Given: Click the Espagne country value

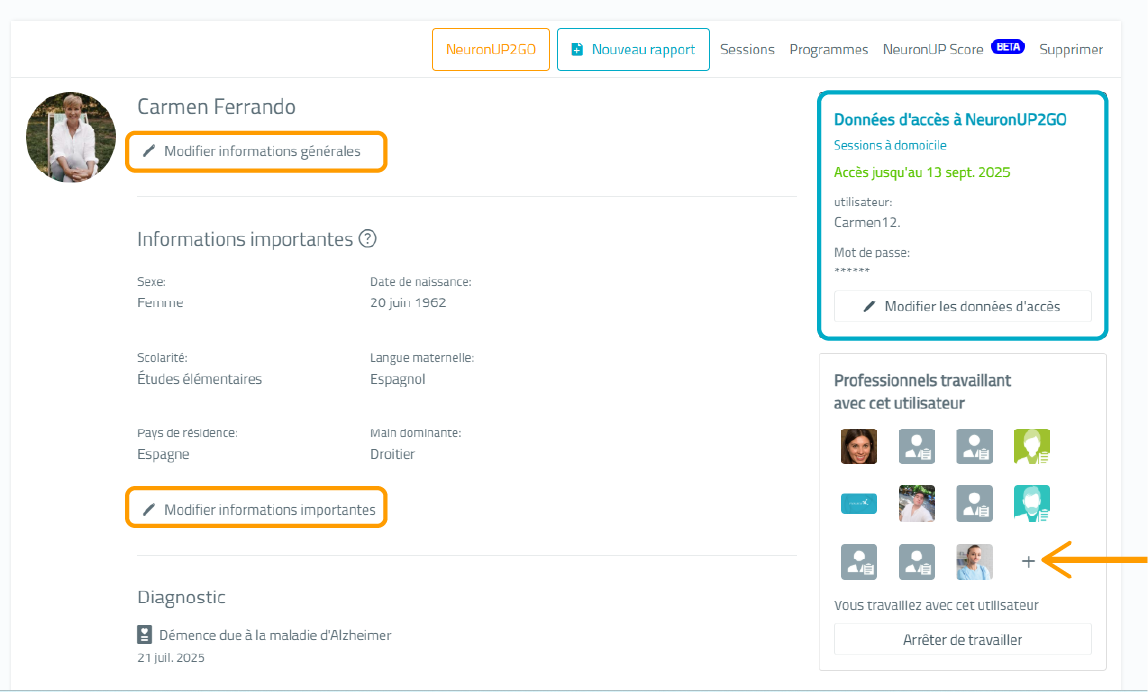Looking at the screenshot, I should coord(163,454).
